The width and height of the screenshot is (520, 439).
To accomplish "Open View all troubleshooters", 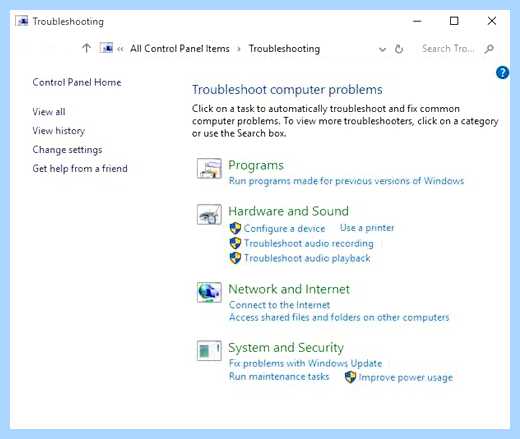I will tap(49, 112).
